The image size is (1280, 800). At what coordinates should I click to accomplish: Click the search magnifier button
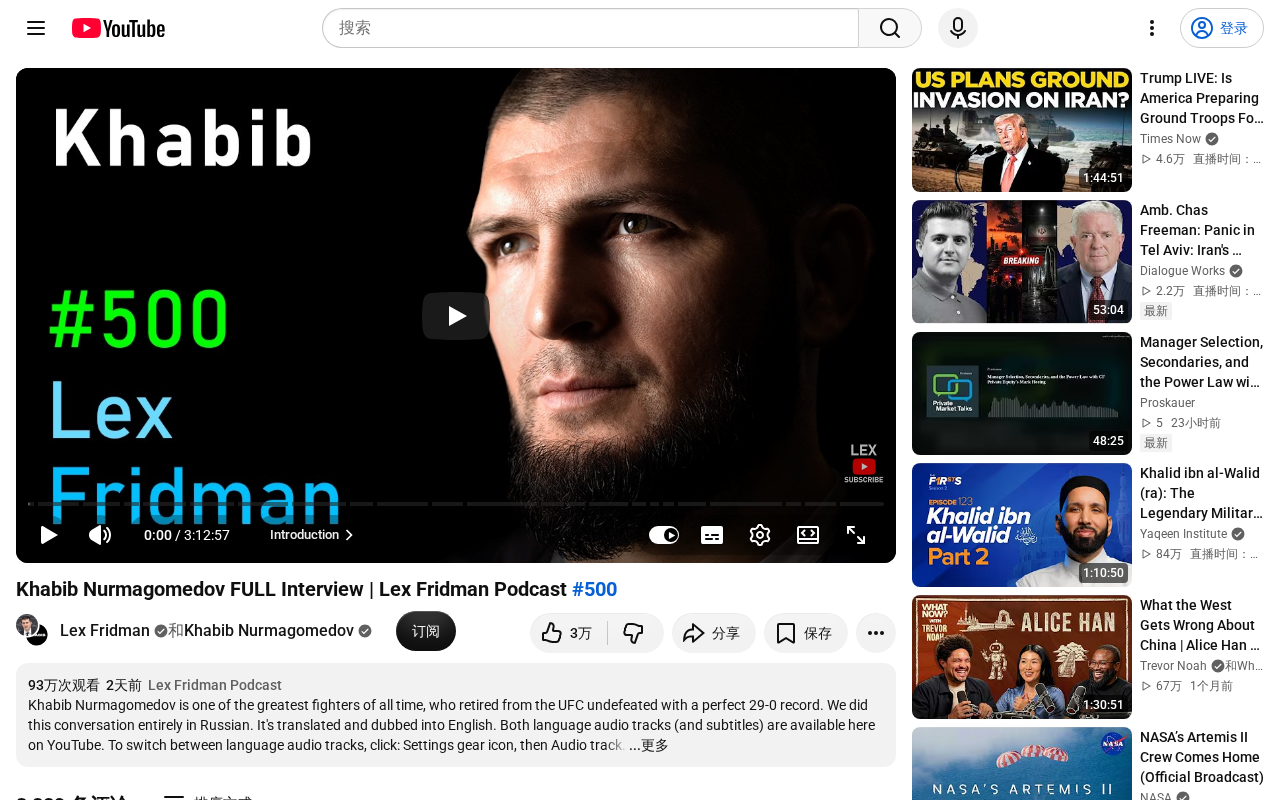[x=890, y=28]
